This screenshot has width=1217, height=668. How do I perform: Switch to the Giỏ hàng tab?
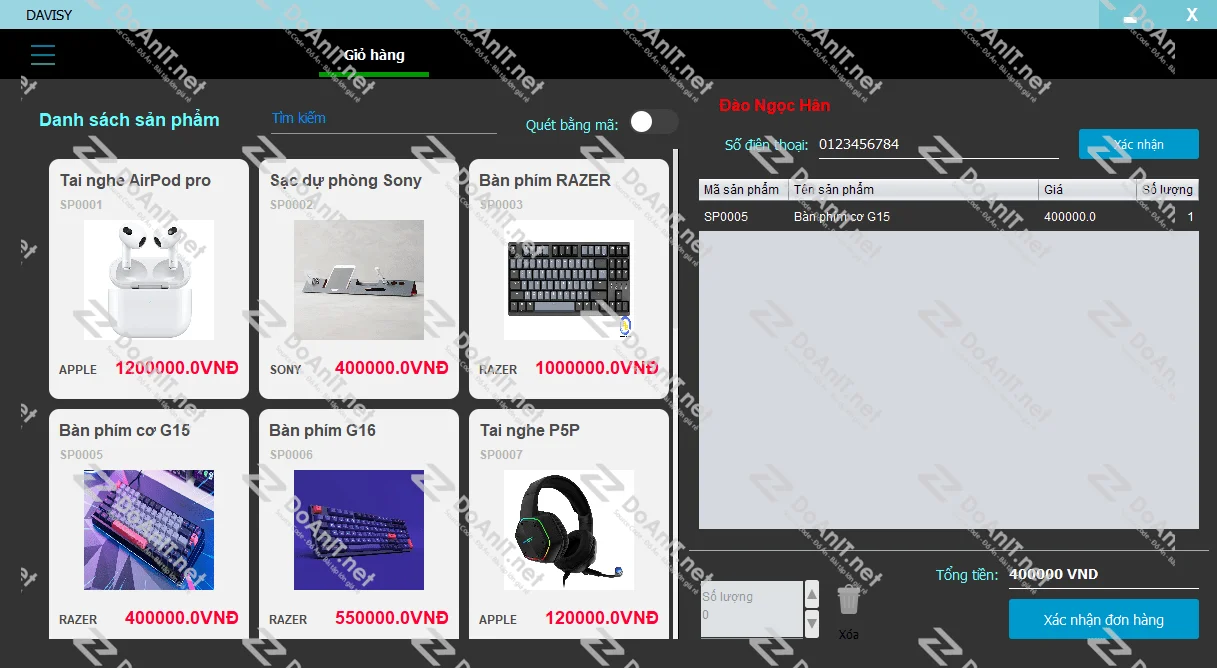[374, 55]
